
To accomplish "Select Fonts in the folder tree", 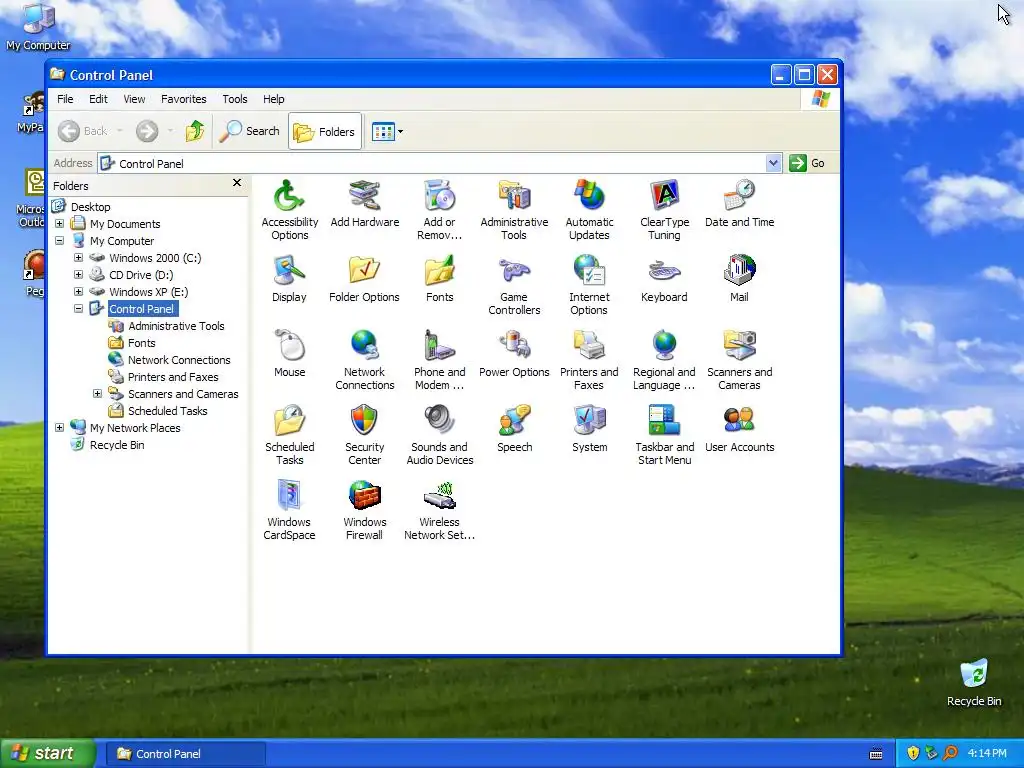I will tap(141, 343).
